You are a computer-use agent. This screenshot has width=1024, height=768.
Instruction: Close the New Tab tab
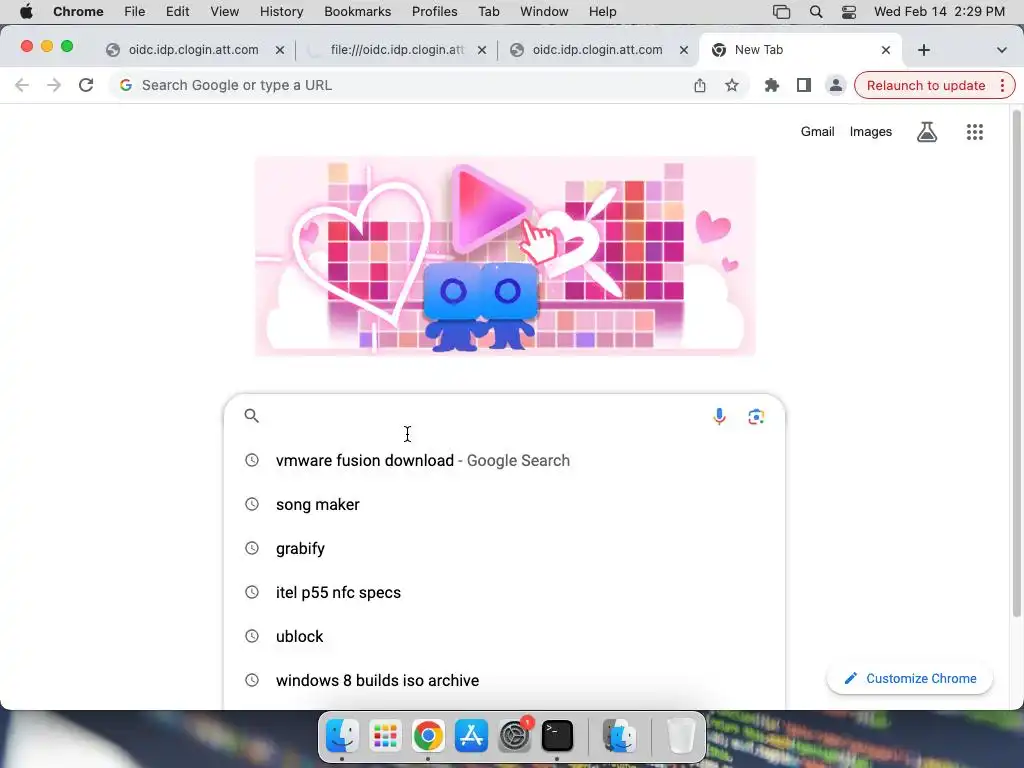tap(886, 50)
